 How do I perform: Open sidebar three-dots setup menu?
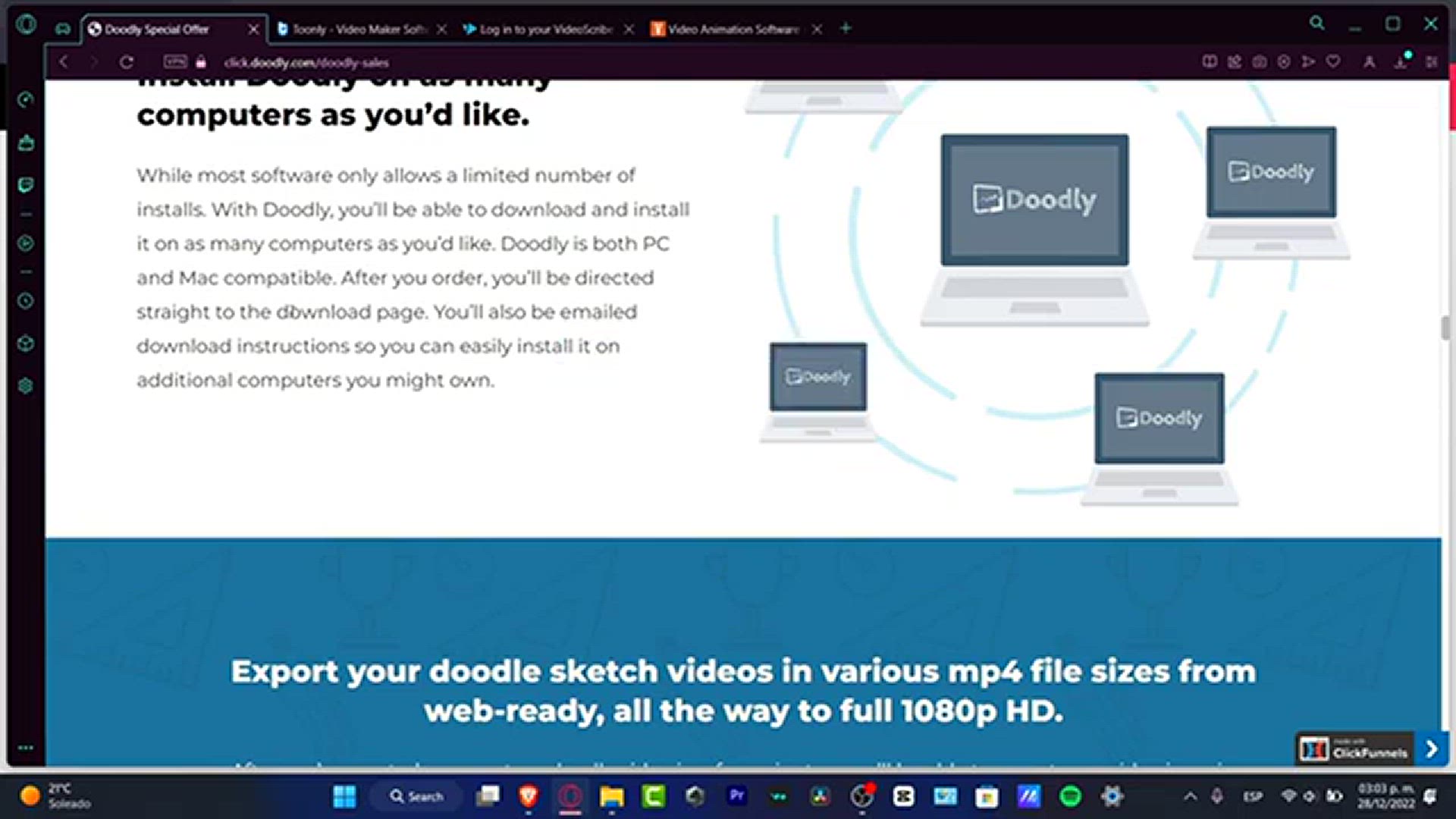click(26, 748)
